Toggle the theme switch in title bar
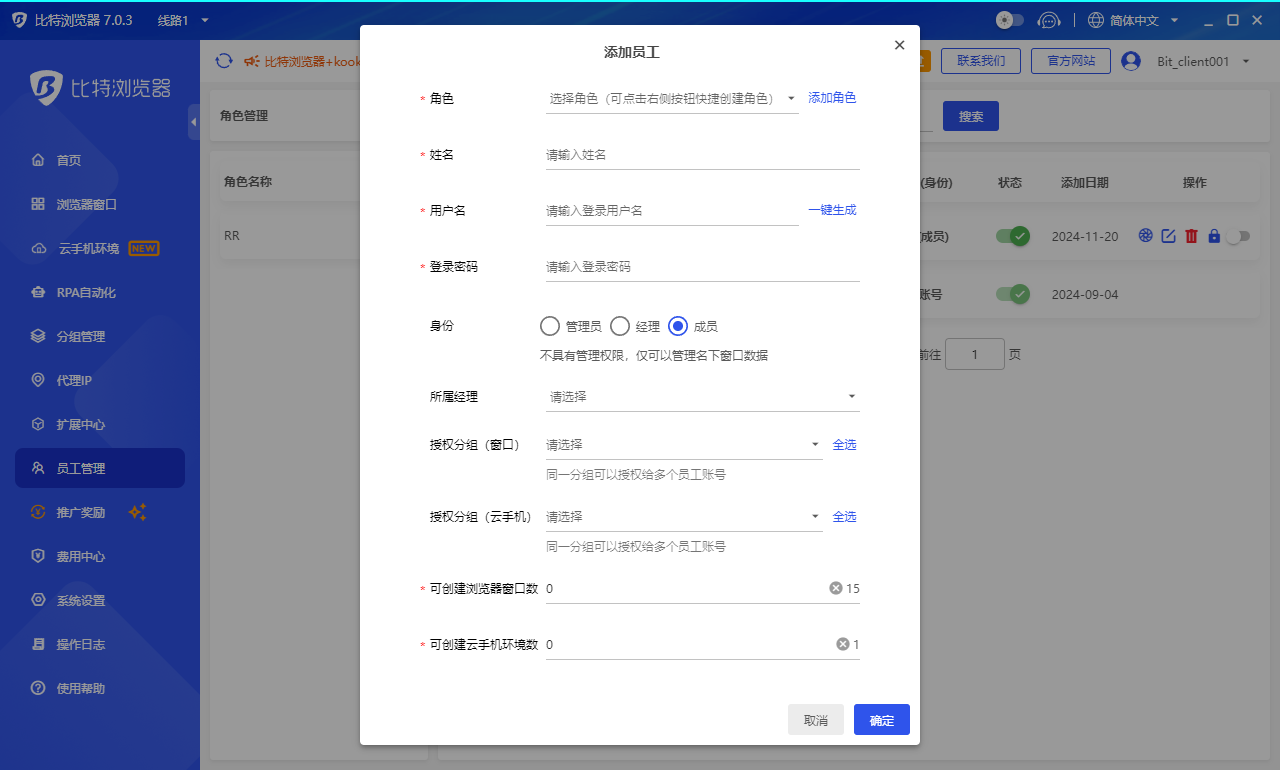1280x770 pixels. click(1010, 20)
